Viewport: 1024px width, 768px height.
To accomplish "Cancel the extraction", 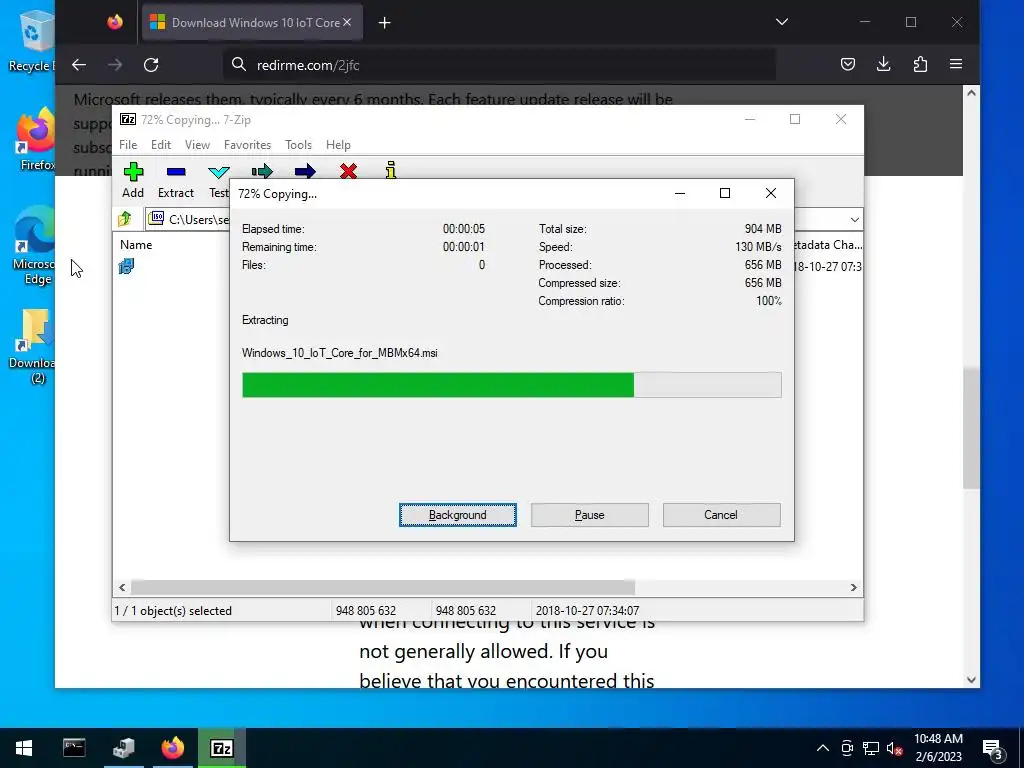I will pyautogui.click(x=722, y=515).
